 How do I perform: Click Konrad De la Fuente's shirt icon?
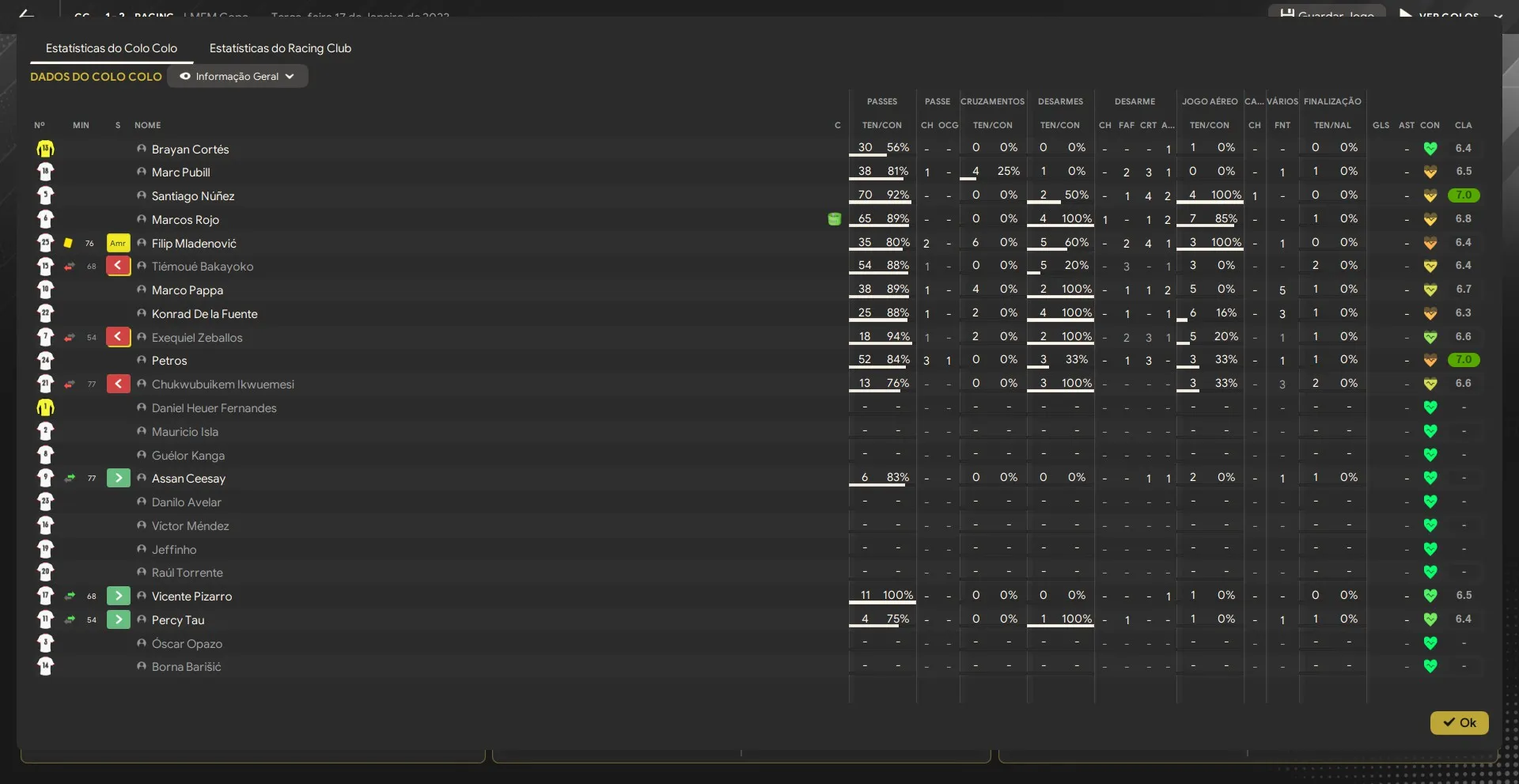(45, 313)
